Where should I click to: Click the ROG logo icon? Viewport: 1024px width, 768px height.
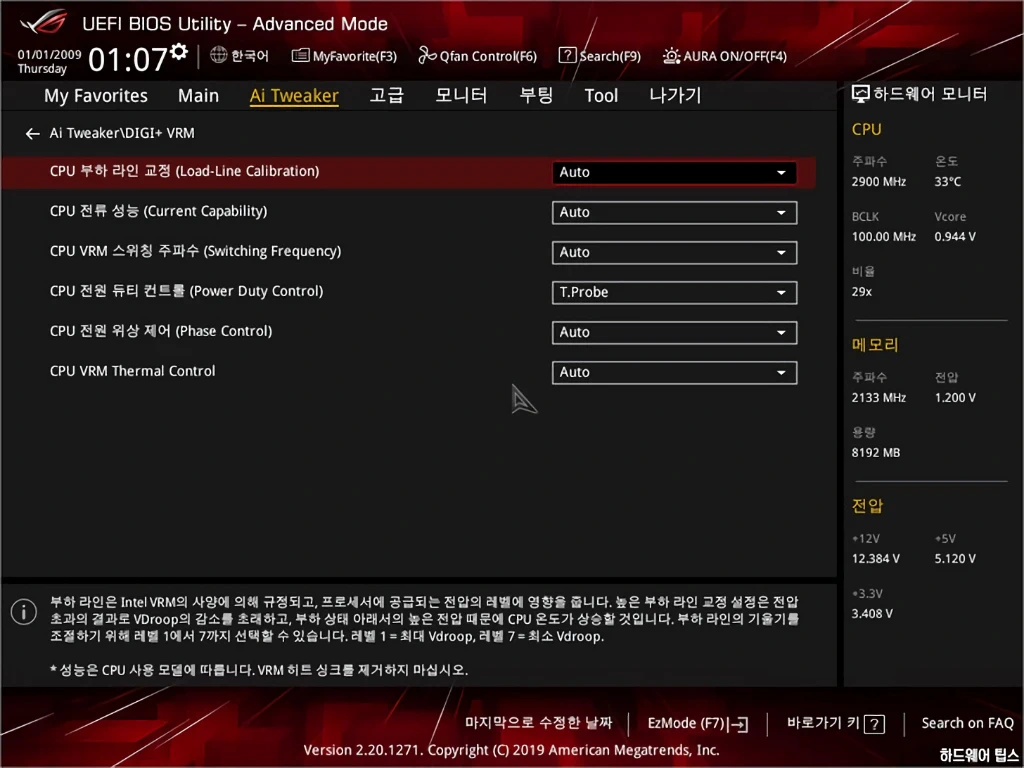pos(44,22)
